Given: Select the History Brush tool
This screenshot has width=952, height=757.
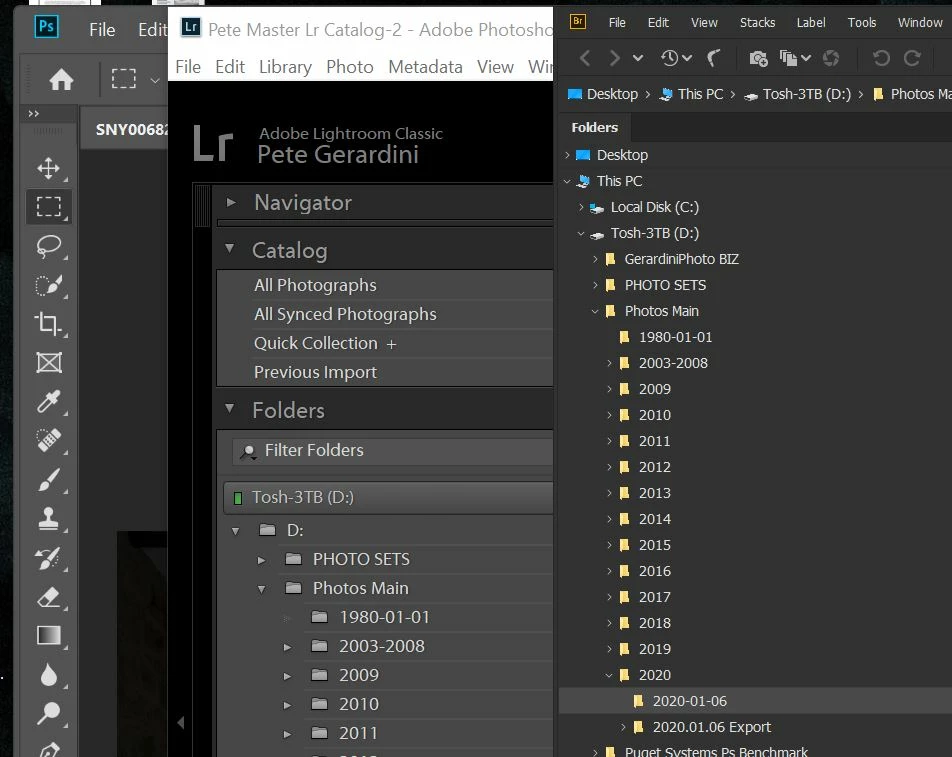Looking at the screenshot, I should [x=49, y=558].
